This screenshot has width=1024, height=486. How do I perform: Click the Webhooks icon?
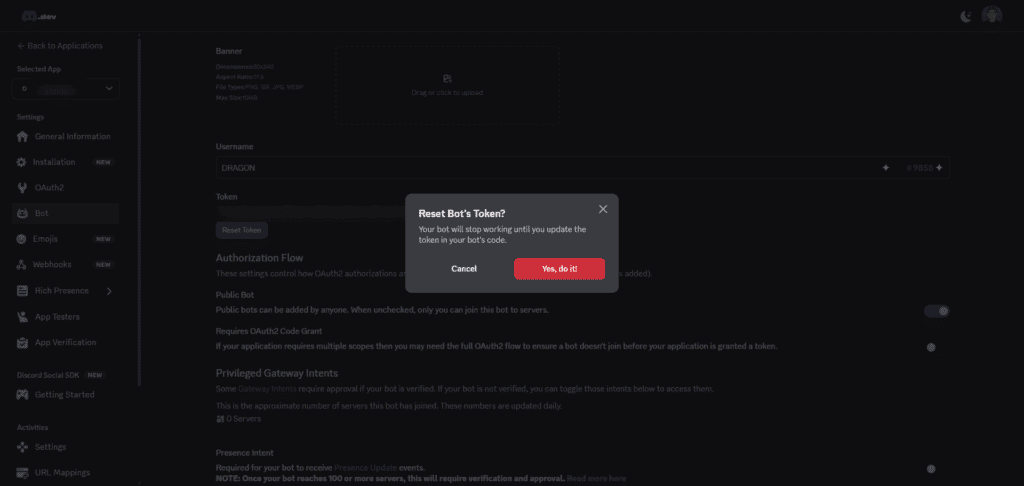[22, 265]
